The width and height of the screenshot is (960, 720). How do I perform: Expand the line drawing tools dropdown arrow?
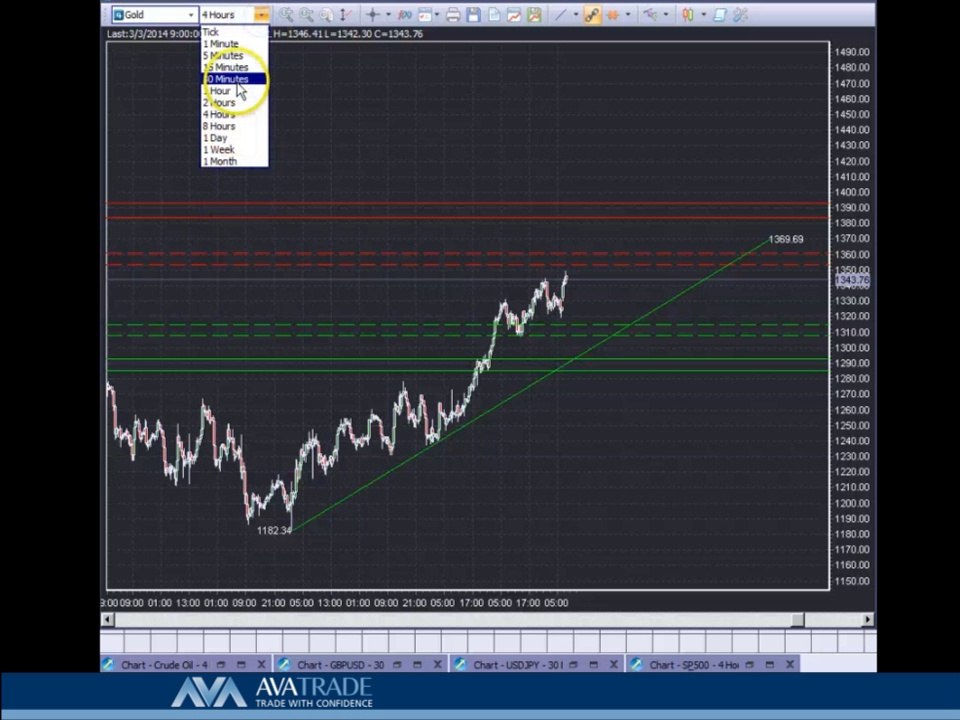pos(576,15)
